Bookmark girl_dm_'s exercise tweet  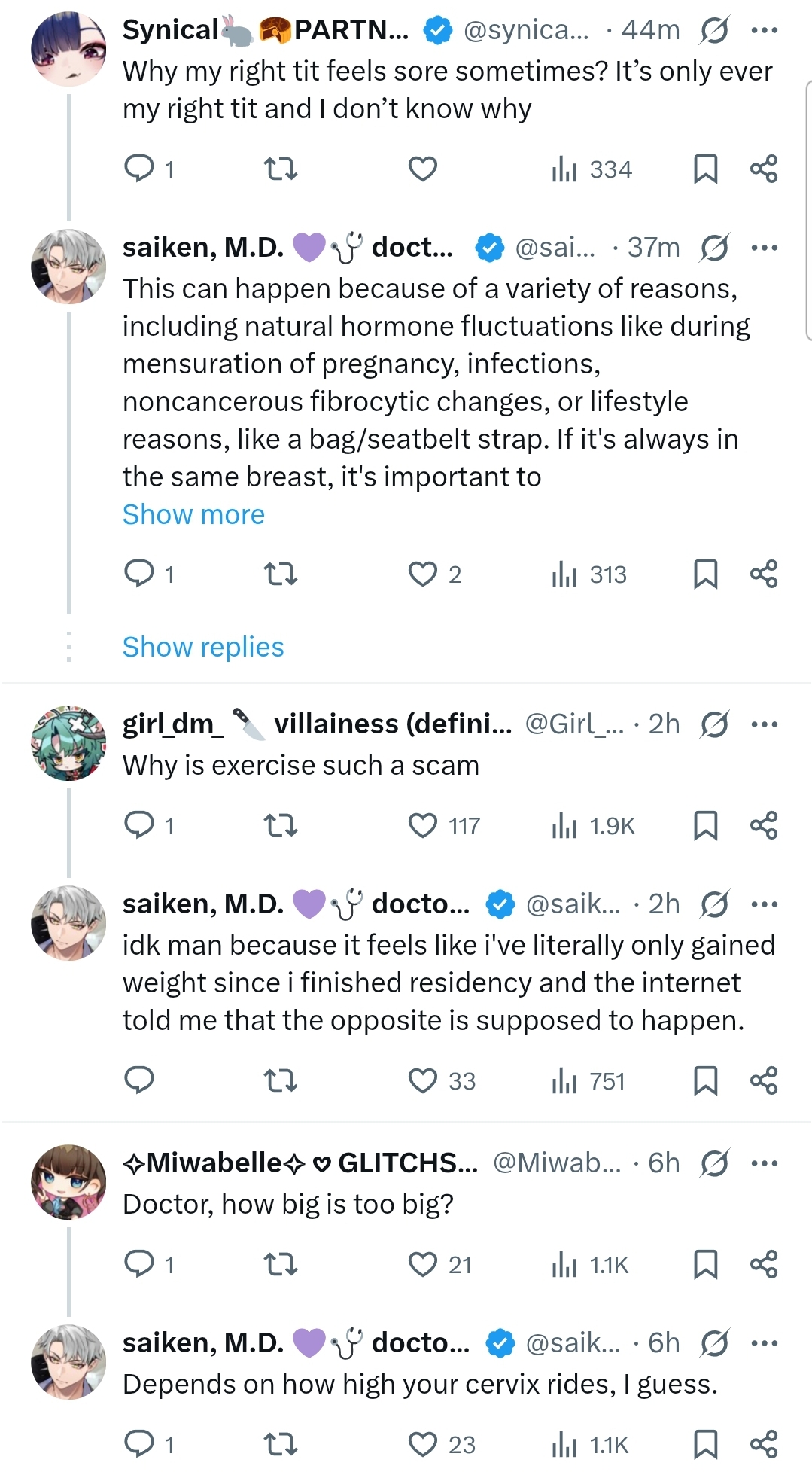tap(705, 826)
